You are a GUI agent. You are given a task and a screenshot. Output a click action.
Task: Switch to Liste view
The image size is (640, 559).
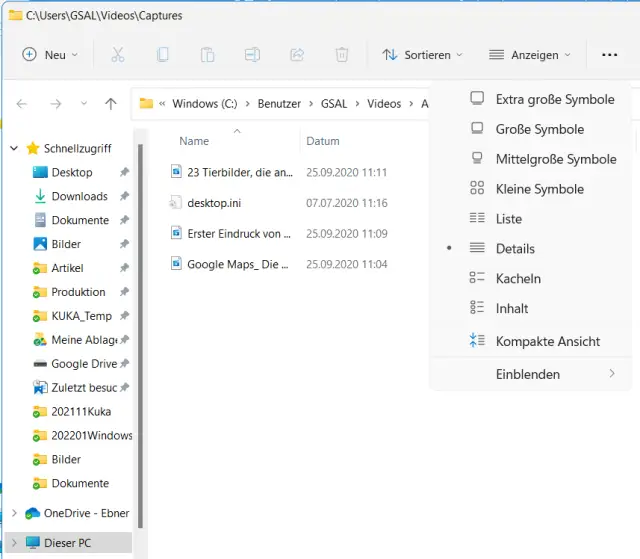point(508,219)
